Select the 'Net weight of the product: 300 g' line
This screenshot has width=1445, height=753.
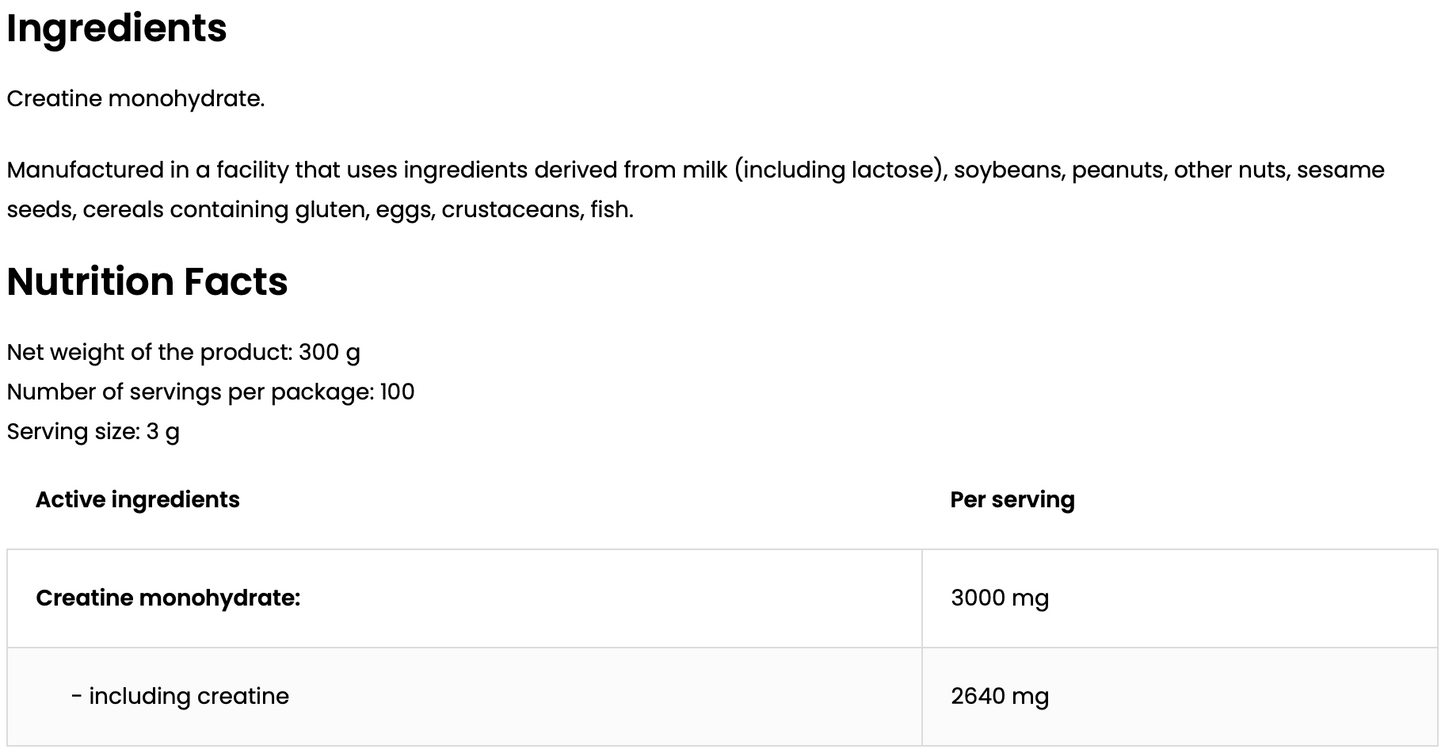point(184,352)
